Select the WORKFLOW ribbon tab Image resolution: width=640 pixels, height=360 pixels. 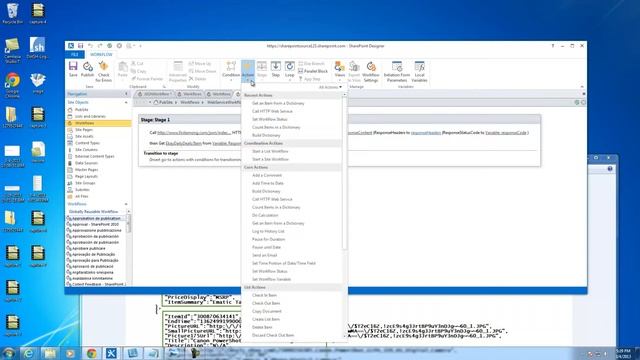coord(101,54)
